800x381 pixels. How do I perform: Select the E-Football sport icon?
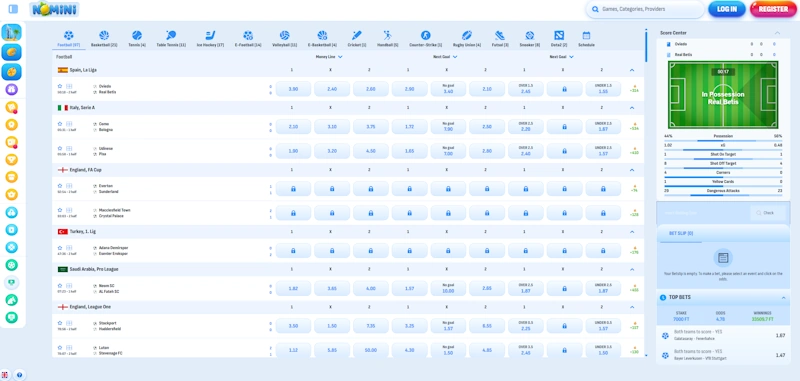(x=248, y=35)
